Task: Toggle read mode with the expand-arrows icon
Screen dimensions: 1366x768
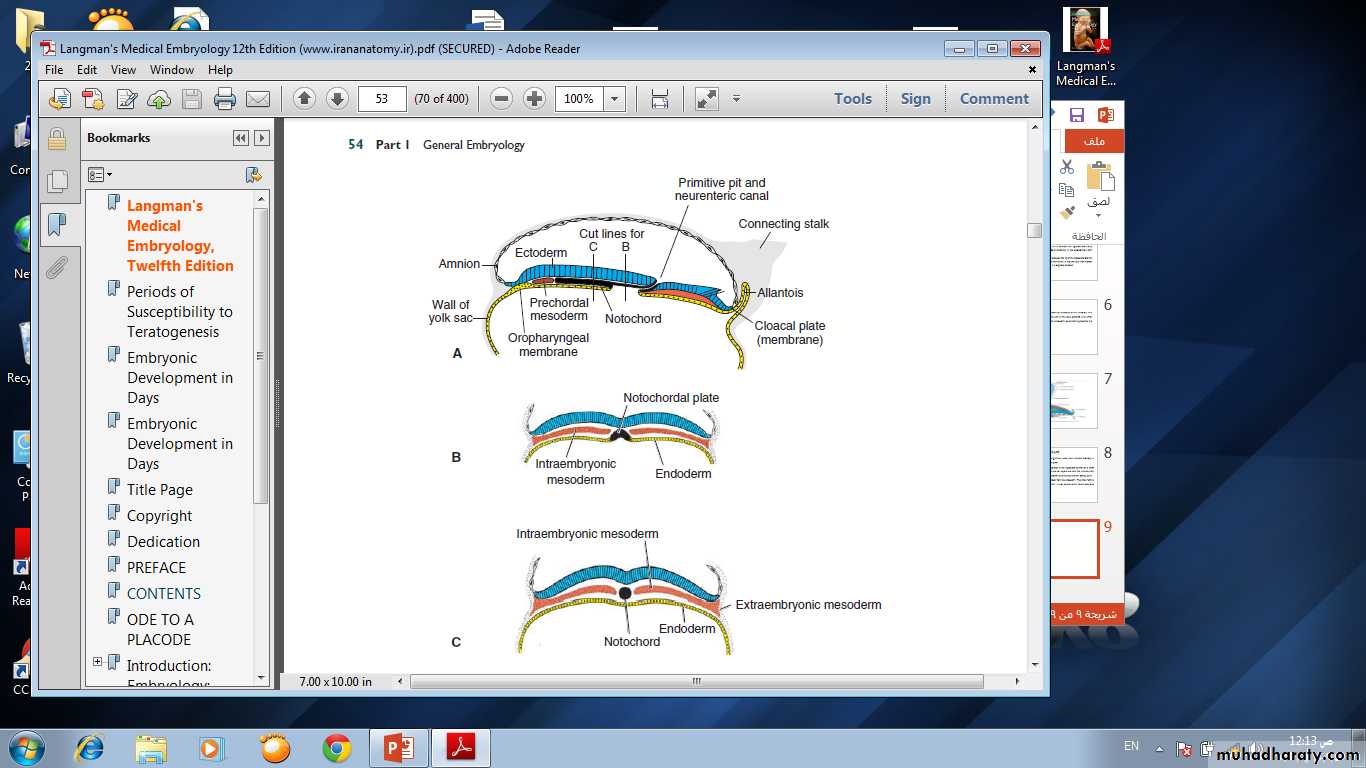Action: click(x=706, y=98)
